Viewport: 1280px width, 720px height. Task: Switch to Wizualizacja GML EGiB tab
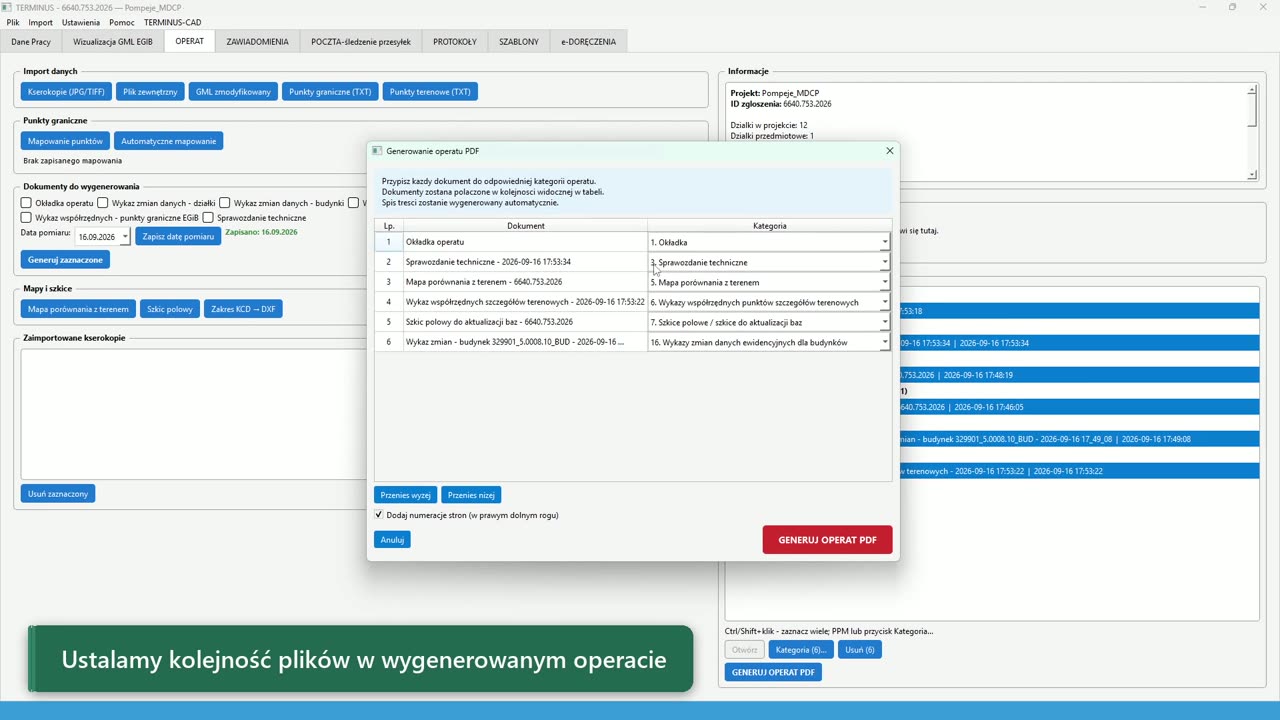(x=113, y=42)
